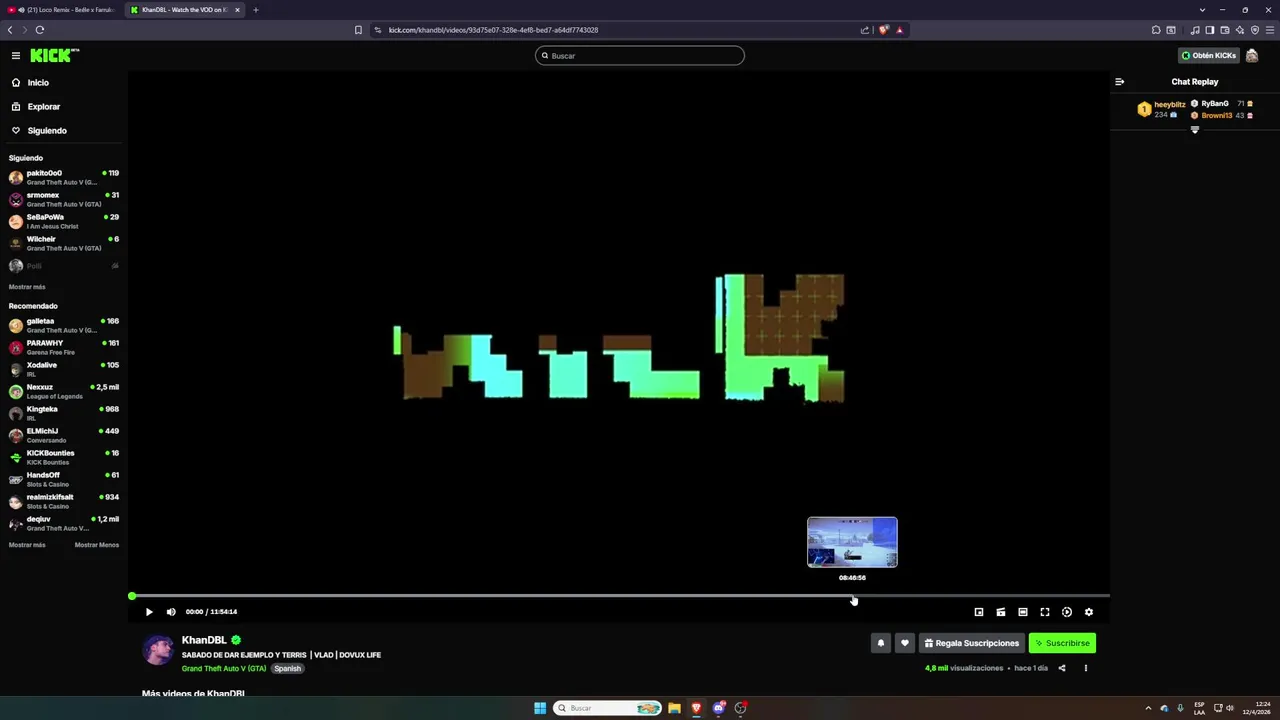Expand Mostrar más under Siguiendo
The width and height of the screenshot is (1280, 720).
(x=27, y=287)
